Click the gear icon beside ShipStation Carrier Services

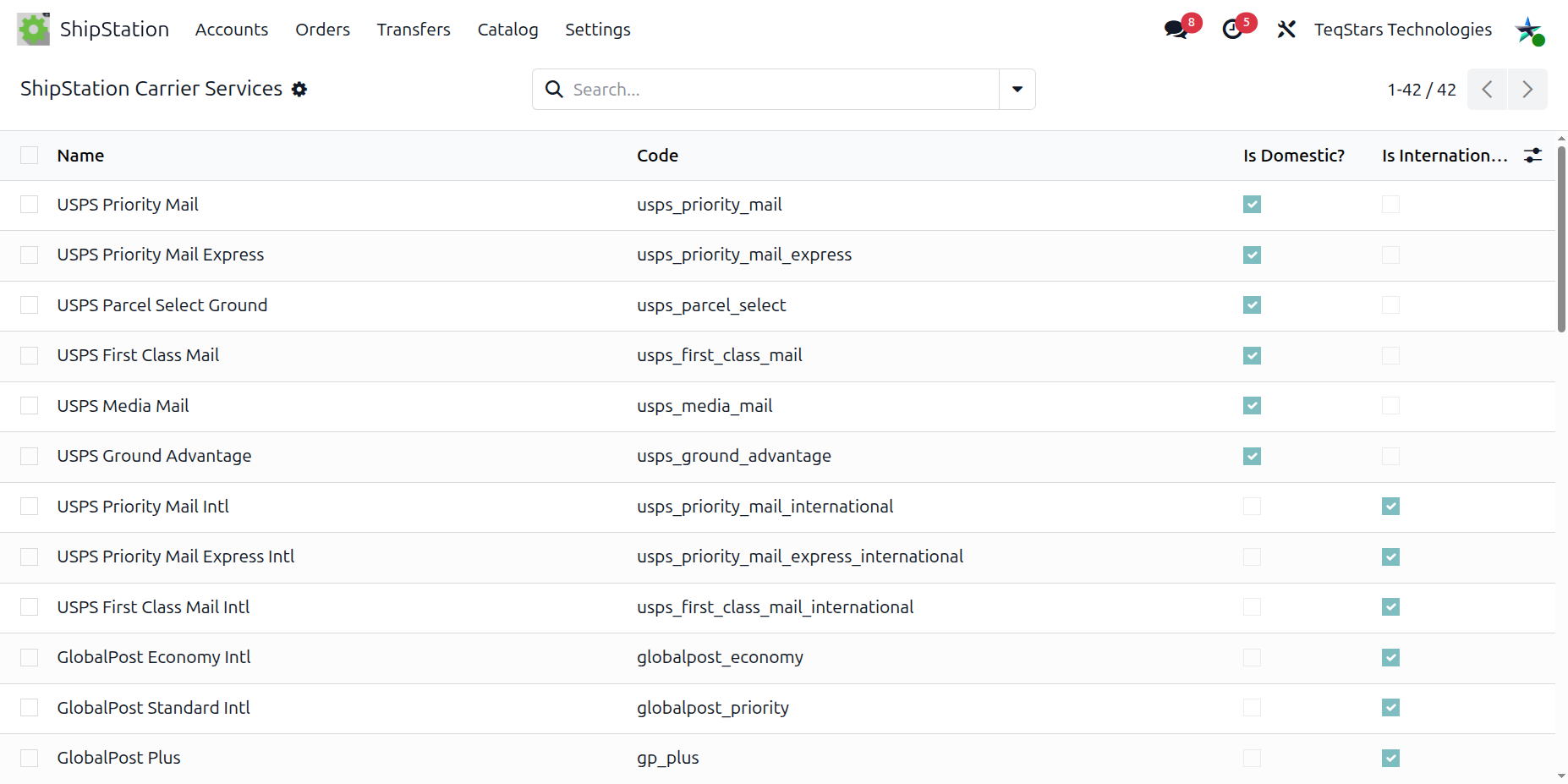(x=299, y=89)
